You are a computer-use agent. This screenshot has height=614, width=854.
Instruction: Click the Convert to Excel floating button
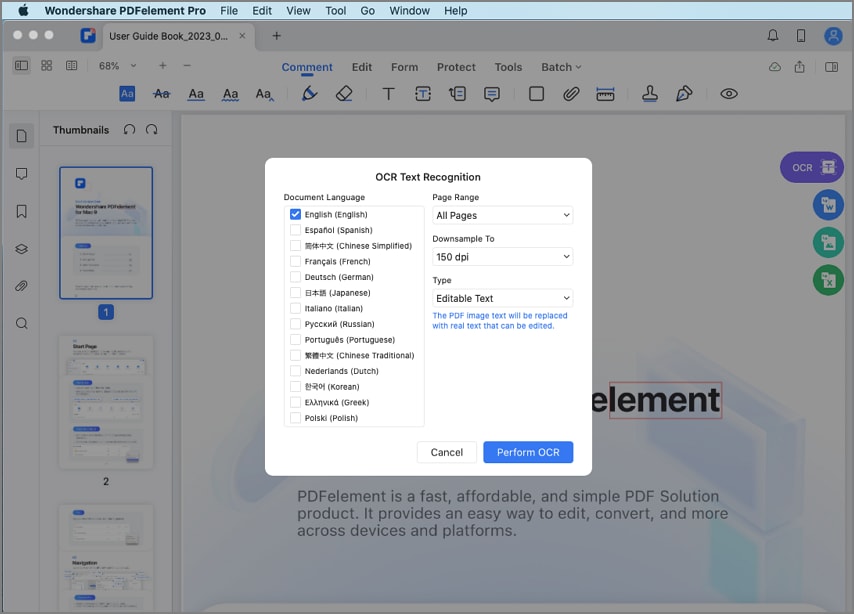(x=828, y=280)
